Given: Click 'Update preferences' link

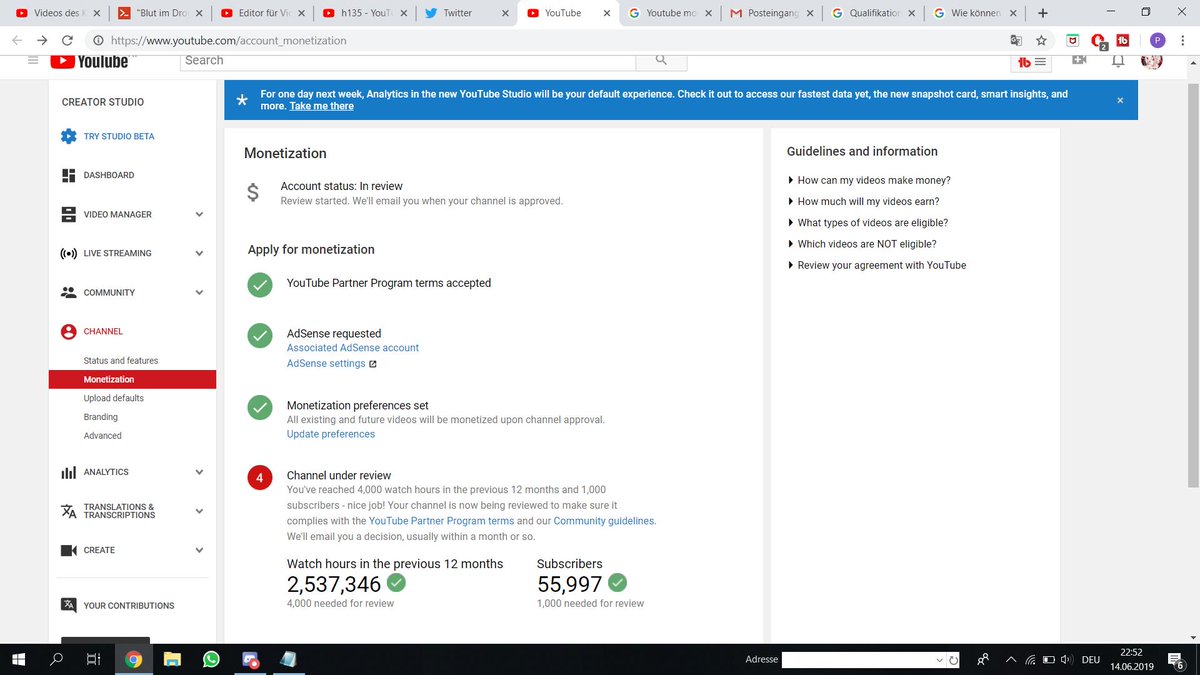Looking at the screenshot, I should (x=331, y=434).
